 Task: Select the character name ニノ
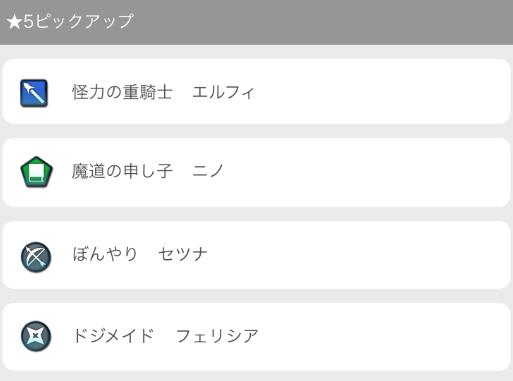click(x=208, y=171)
